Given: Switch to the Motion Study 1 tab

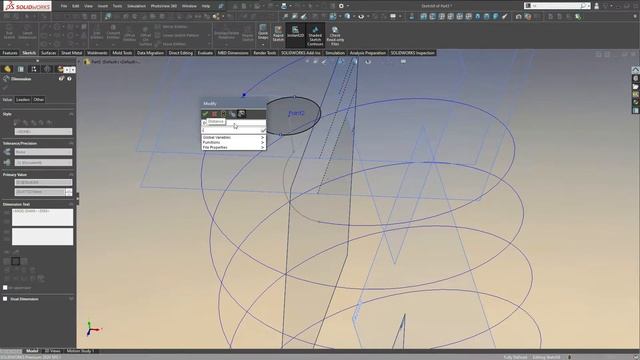Looking at the screenshot, I should tap(80, 351).
